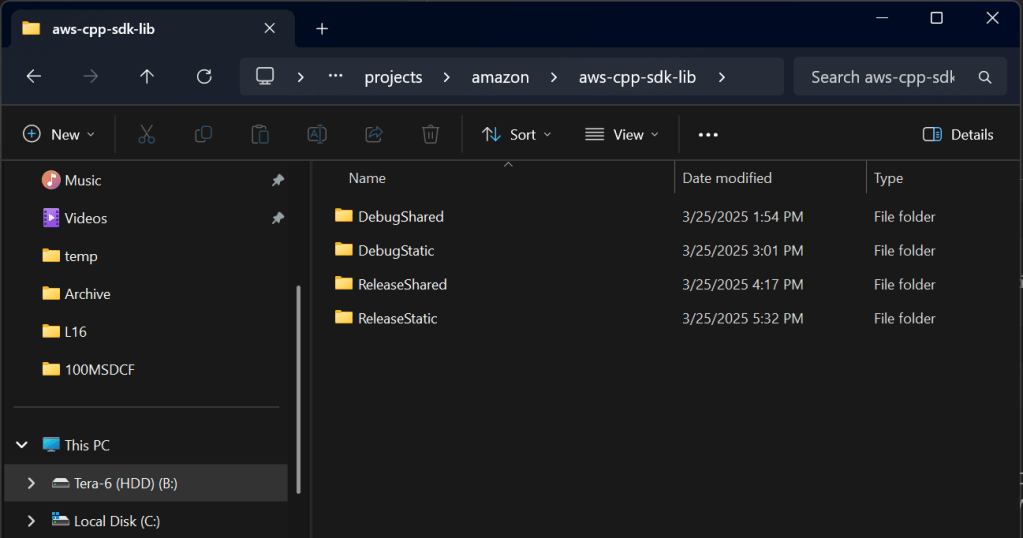The width and height of the screenshot is (1023, 538).
Task: Open the New item menu
Action: tap(59, 134)
